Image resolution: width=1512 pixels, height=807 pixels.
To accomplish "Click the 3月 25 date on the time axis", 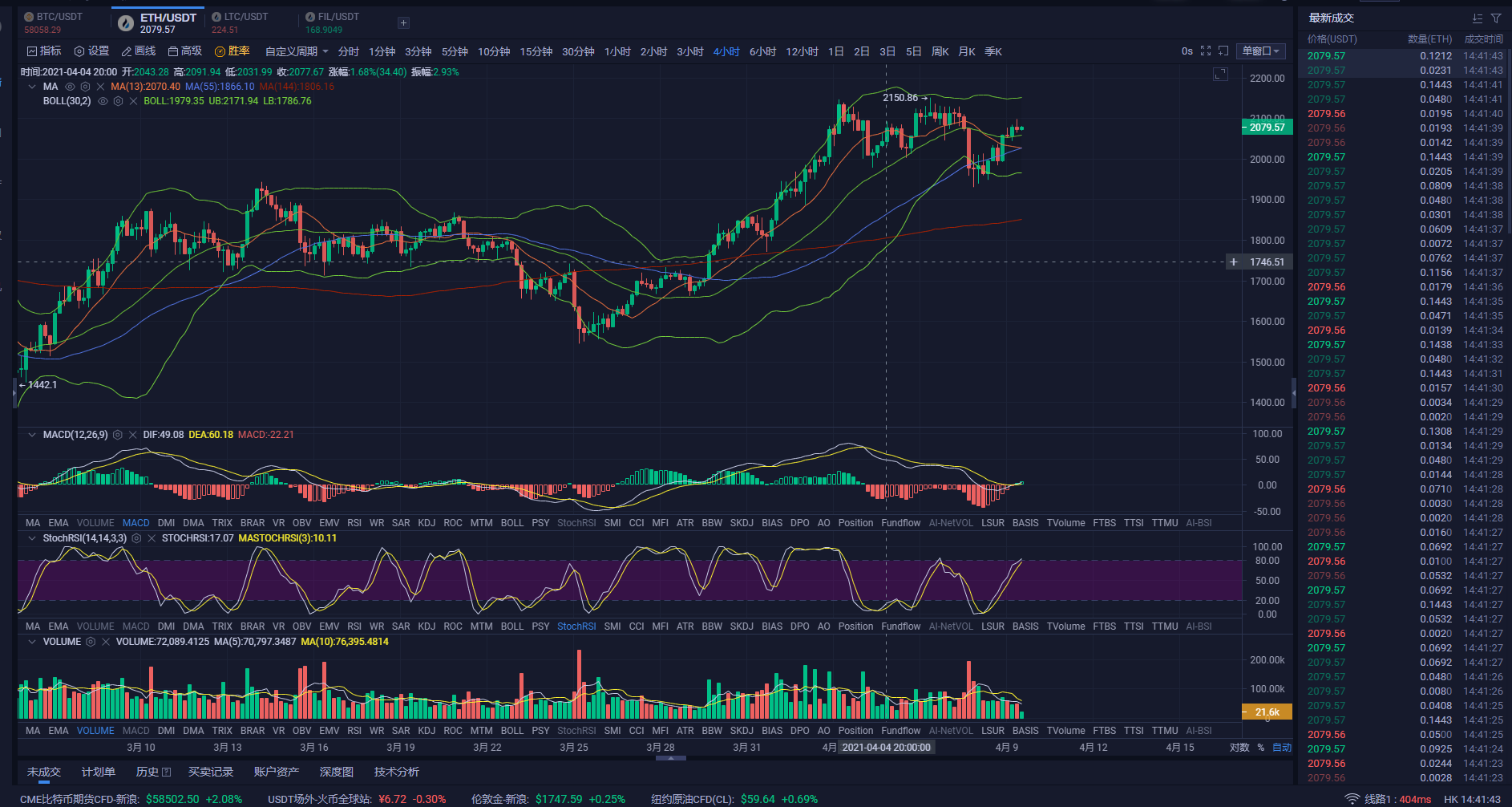I will click(x=574, y=748).
